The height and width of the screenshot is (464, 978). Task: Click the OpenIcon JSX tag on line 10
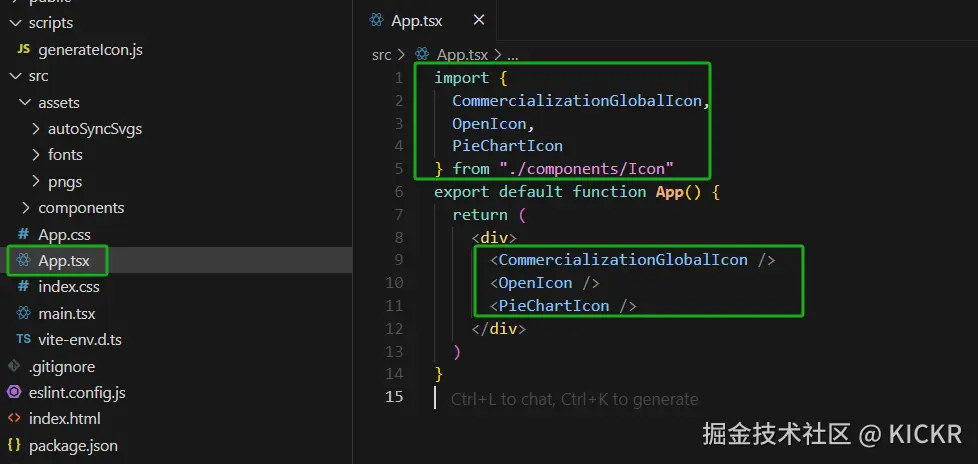[x=545, y=283]
